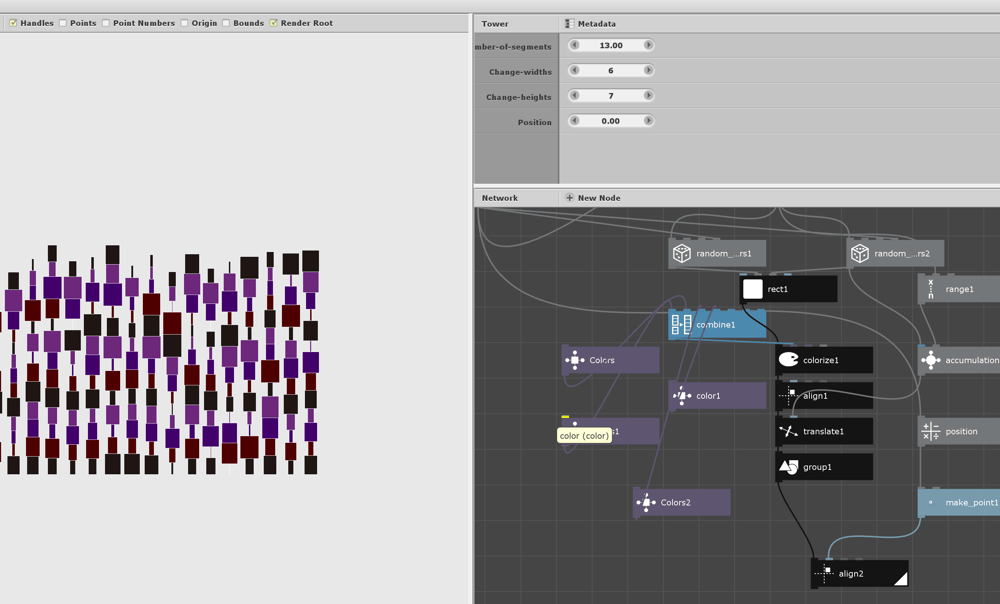
Task: Select the Colors2 node icon
Action: point(646,503)
